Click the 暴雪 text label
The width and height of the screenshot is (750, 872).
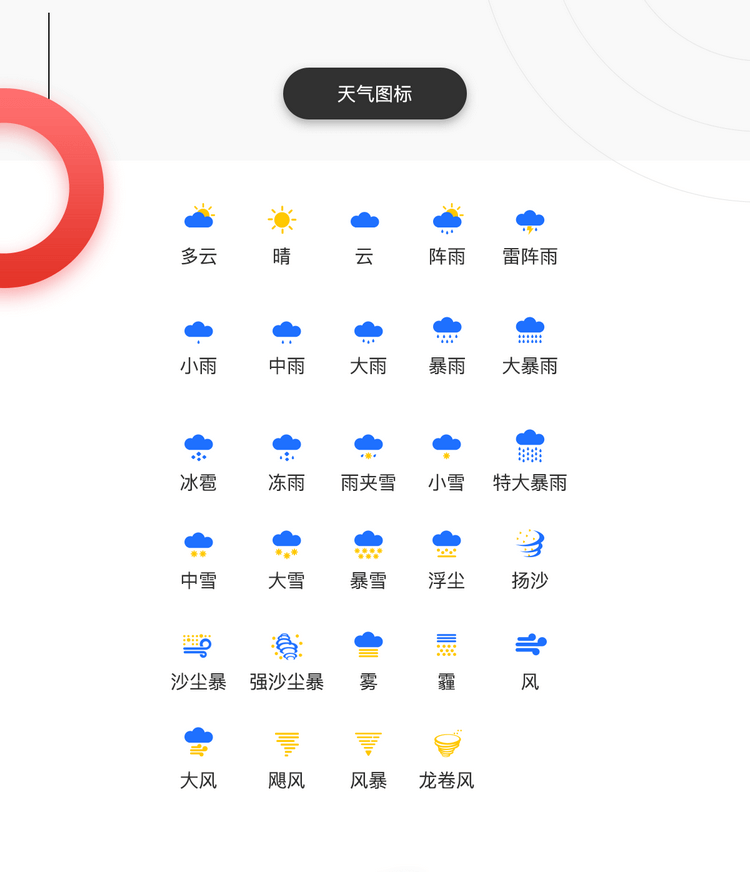(x=369, y=581)
